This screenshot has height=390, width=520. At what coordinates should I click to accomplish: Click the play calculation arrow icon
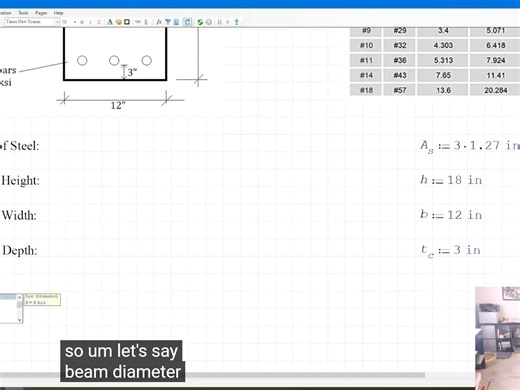point(228,22)
